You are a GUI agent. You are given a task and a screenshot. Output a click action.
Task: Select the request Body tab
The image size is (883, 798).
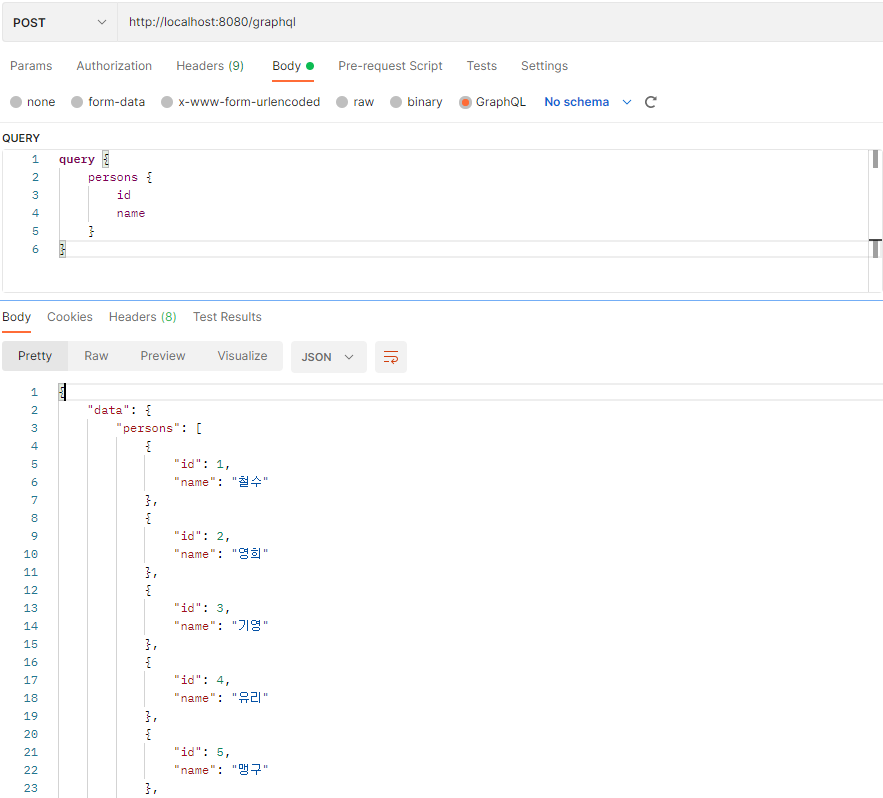293,66
